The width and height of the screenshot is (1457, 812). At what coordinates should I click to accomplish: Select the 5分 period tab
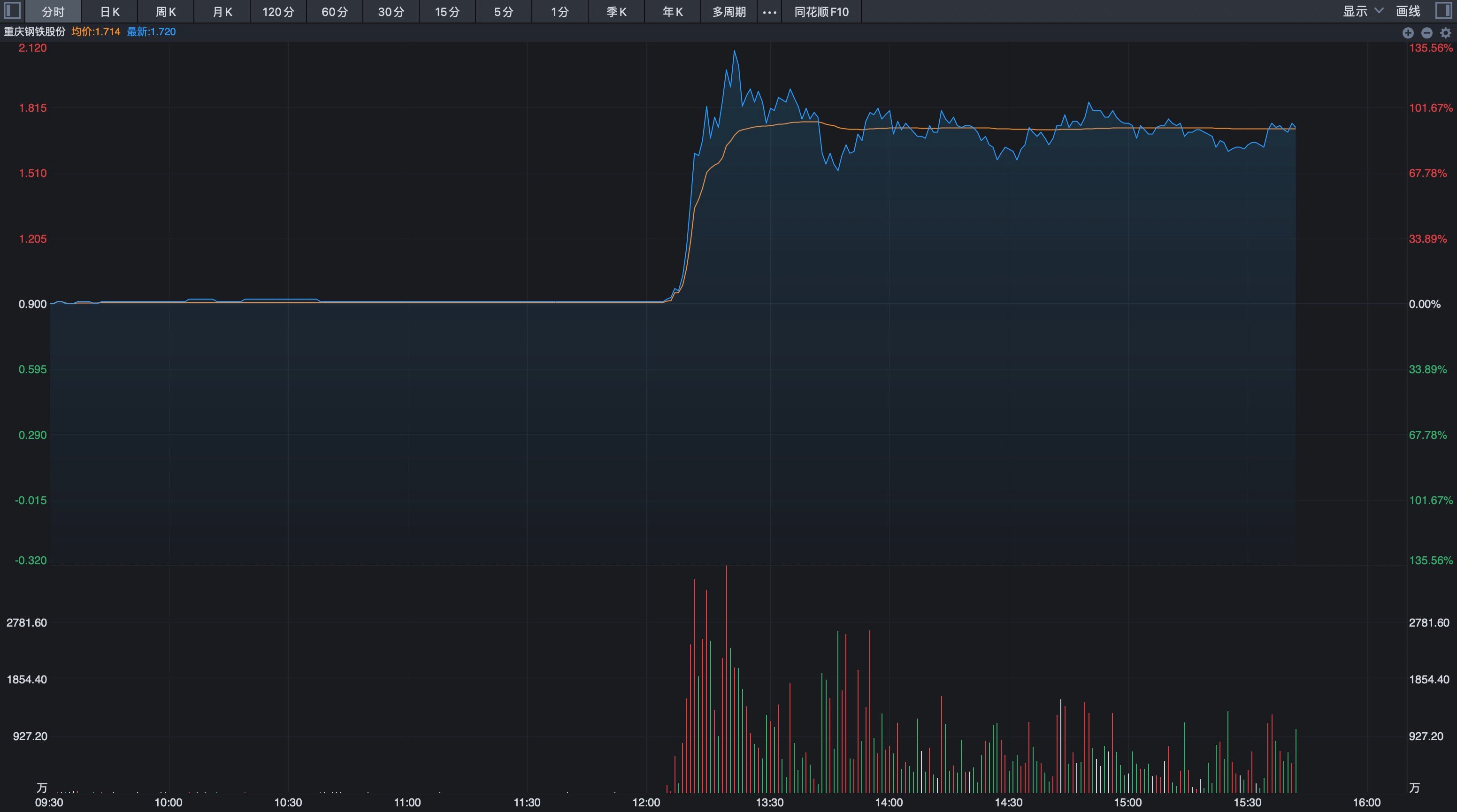pos(503,12)
